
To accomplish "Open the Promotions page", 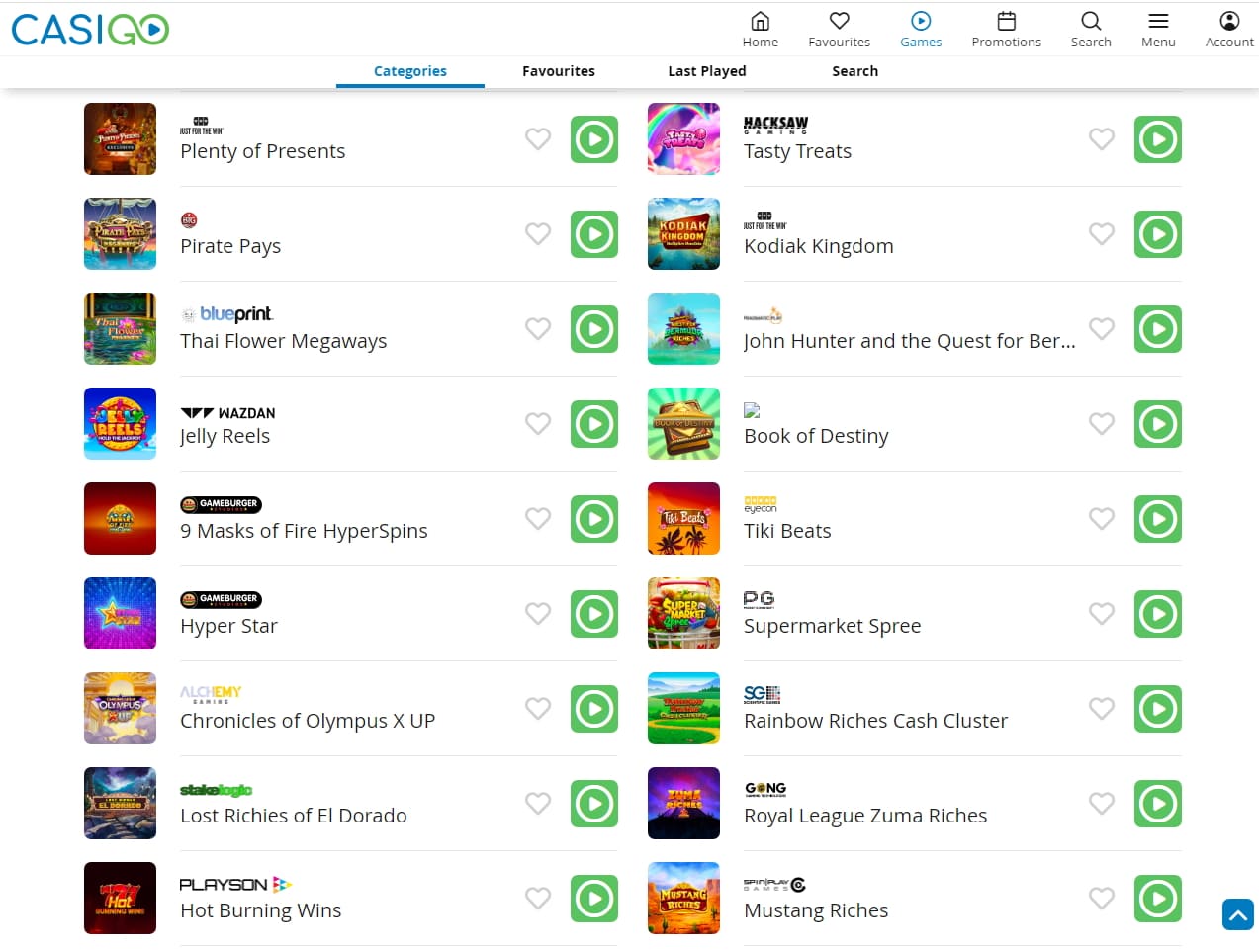I will [x=1006, y=29].
